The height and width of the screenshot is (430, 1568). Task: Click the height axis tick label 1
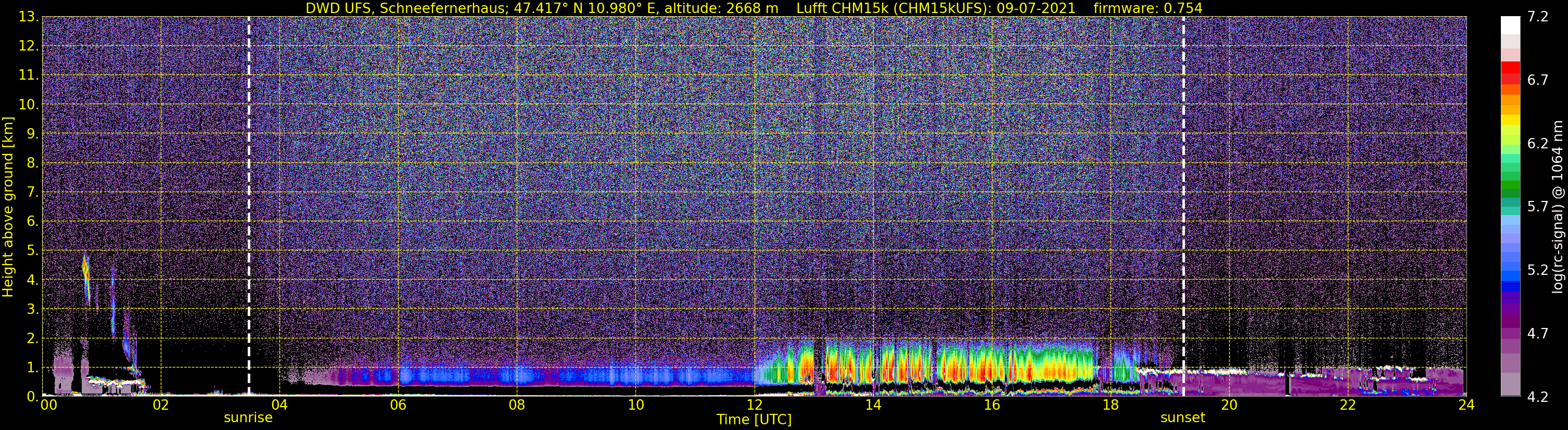coord(32,368)
